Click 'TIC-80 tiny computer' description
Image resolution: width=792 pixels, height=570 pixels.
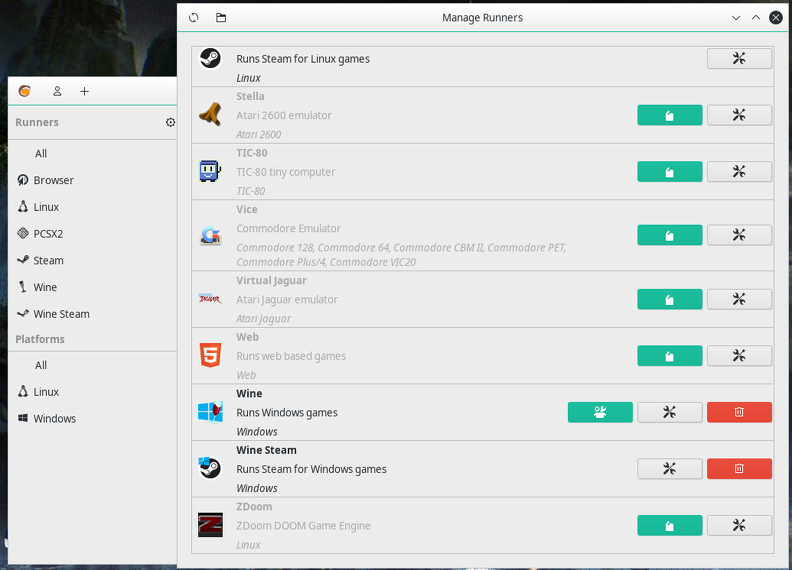[286, 172]
